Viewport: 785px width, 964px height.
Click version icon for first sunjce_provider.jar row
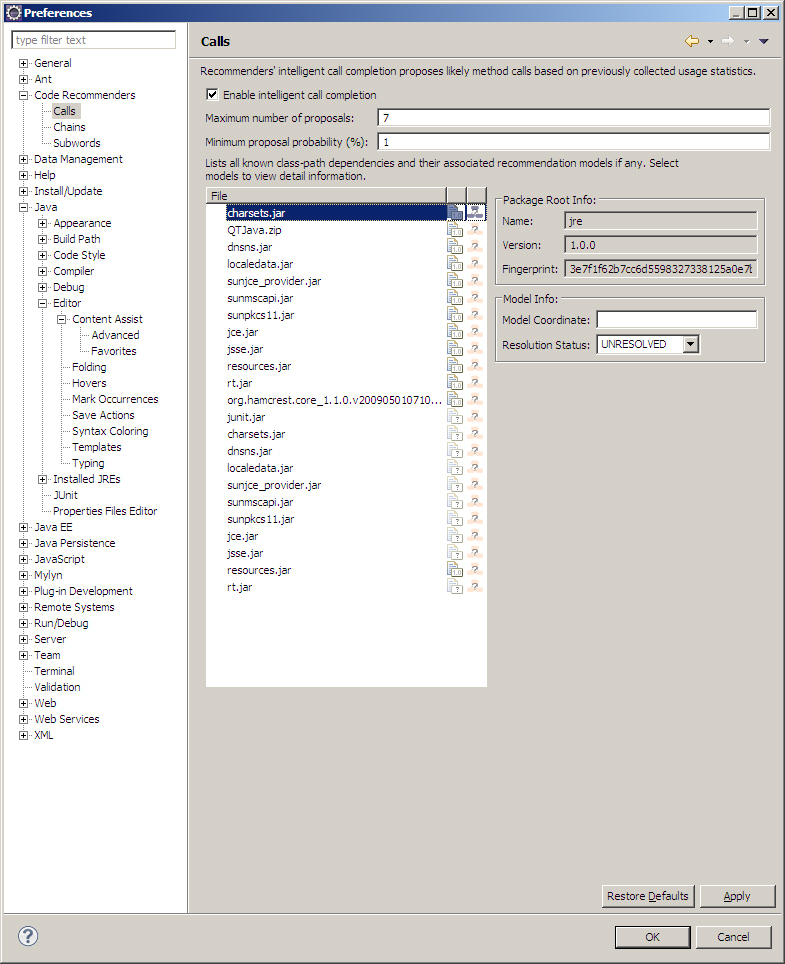[x=455, y=281]
